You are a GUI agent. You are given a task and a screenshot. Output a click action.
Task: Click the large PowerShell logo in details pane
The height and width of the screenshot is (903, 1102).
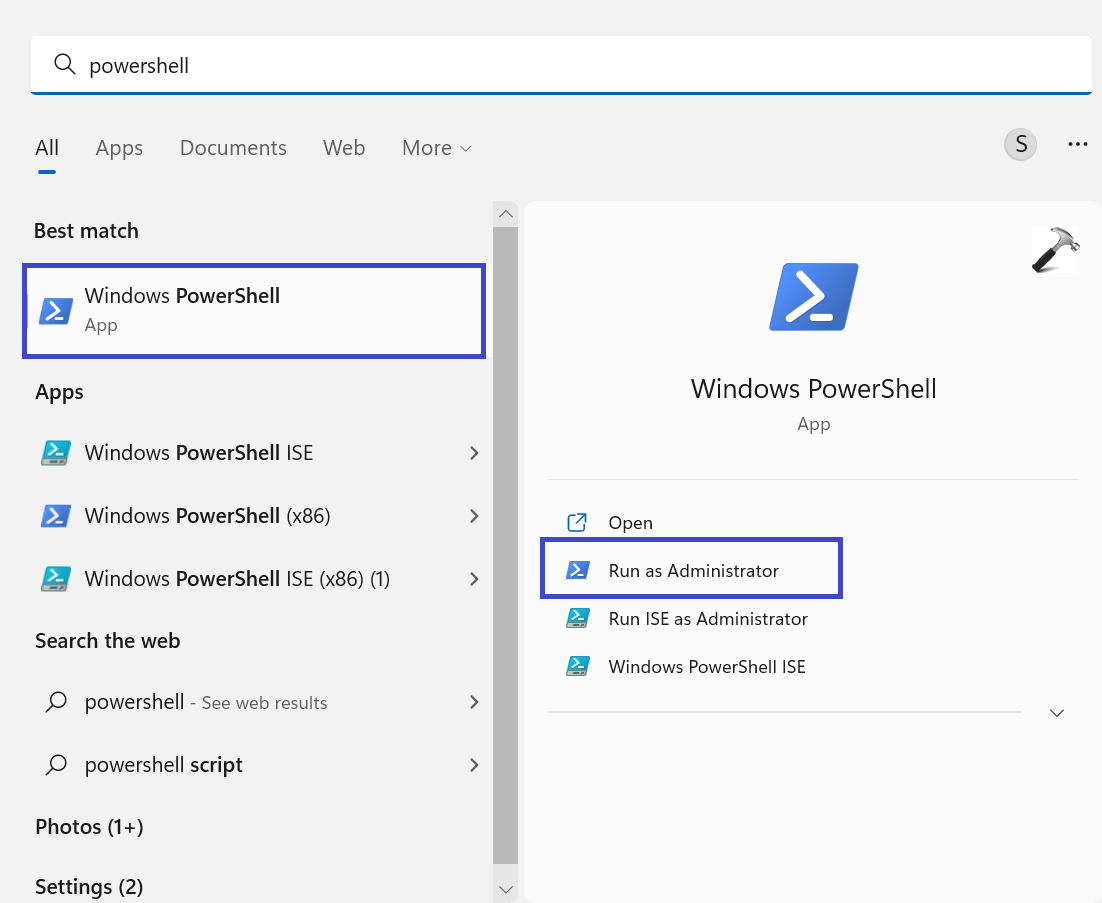(813, 297)
